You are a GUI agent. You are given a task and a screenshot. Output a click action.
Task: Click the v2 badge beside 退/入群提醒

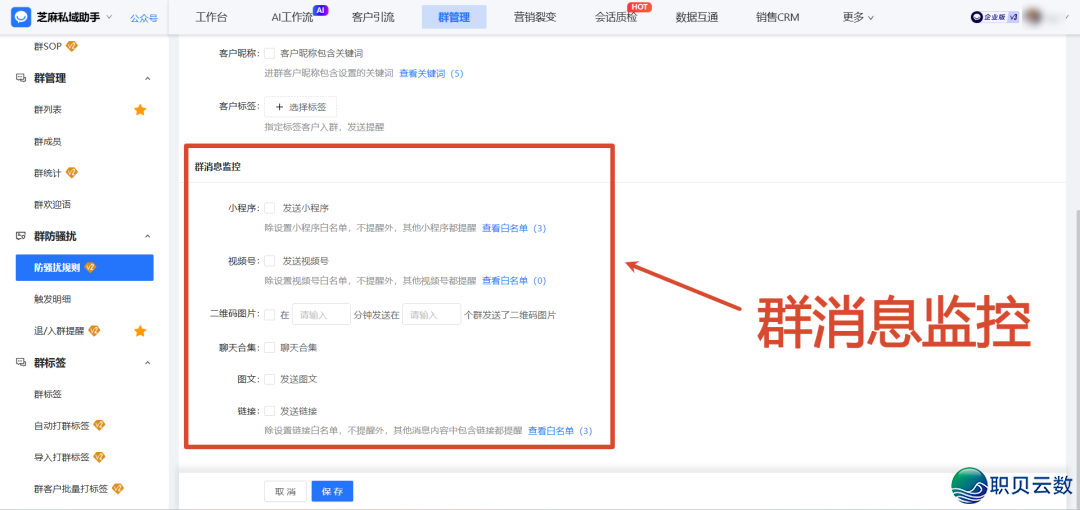(94, 331)
